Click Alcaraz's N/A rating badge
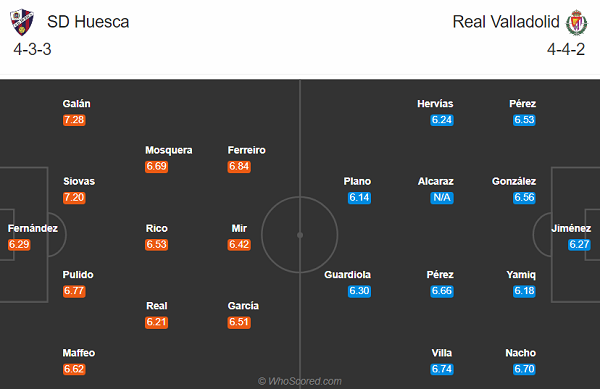Image resolution: width=600 pixels, height=389 pixels. (442, 197)
